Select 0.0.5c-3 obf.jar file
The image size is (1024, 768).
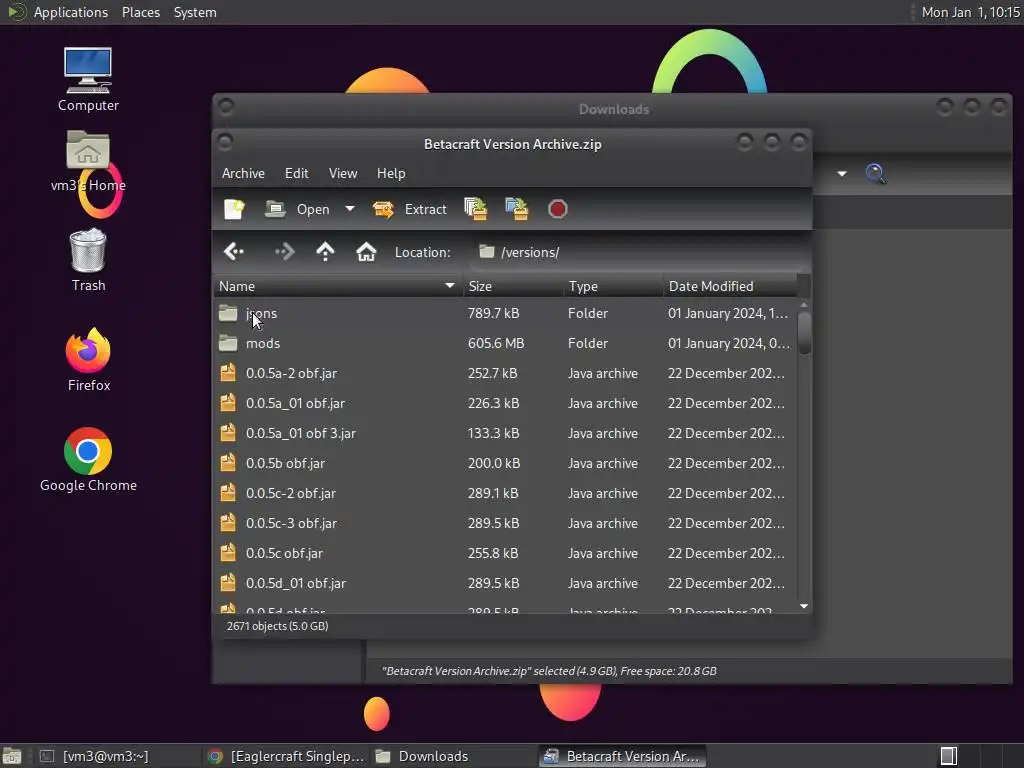[505, 524]
